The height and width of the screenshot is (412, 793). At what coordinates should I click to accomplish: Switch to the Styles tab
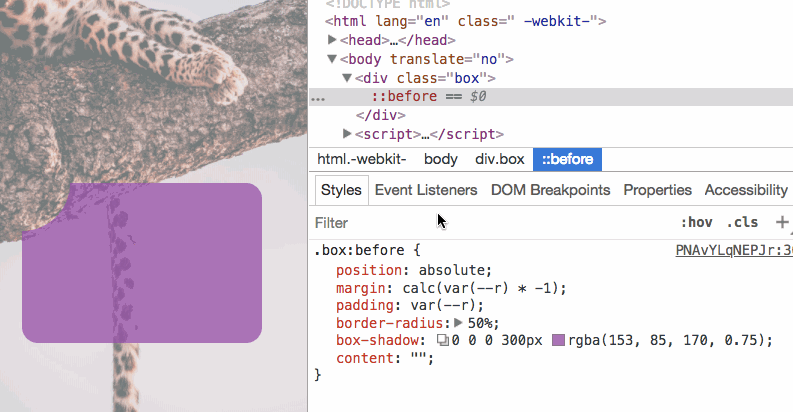[341, 190]
